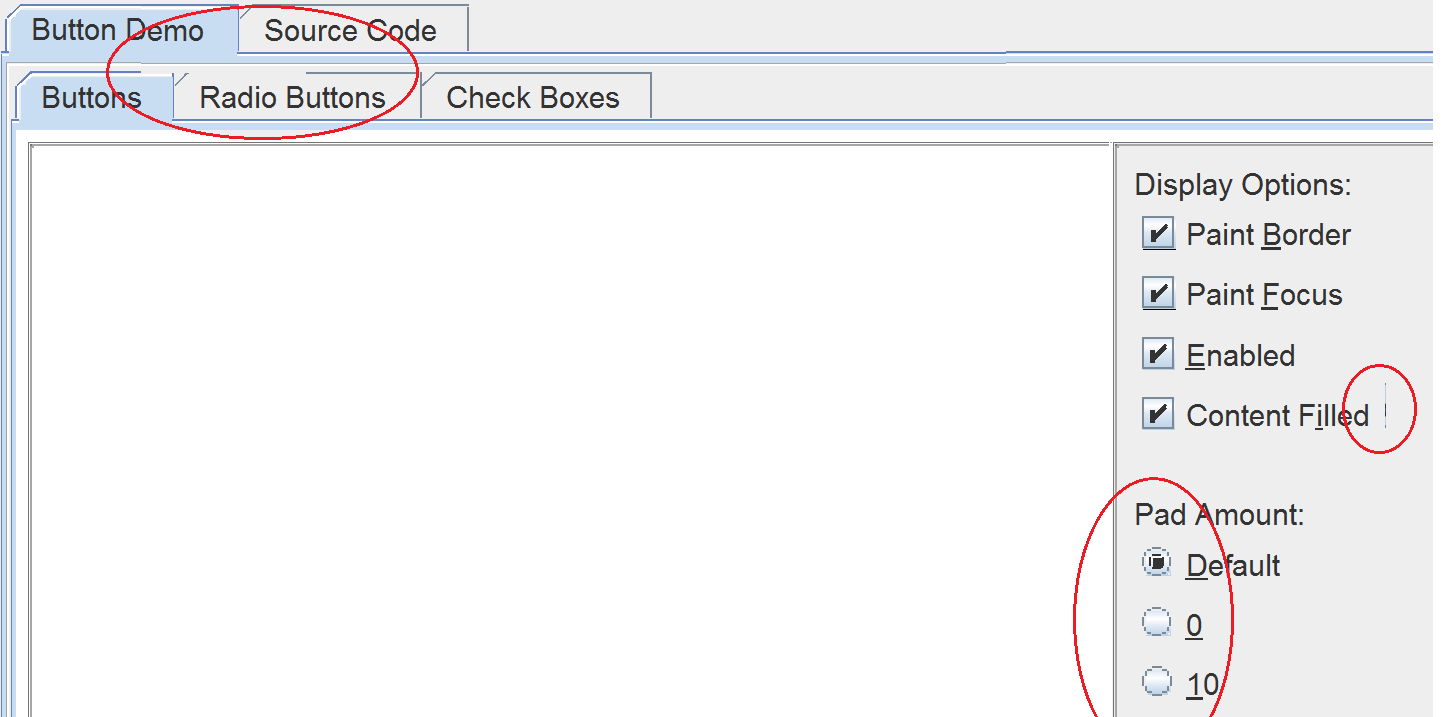Choose the 10 pad amount radio button
The width and height of the screenshot is (1450, 717).
[1157, 682]
